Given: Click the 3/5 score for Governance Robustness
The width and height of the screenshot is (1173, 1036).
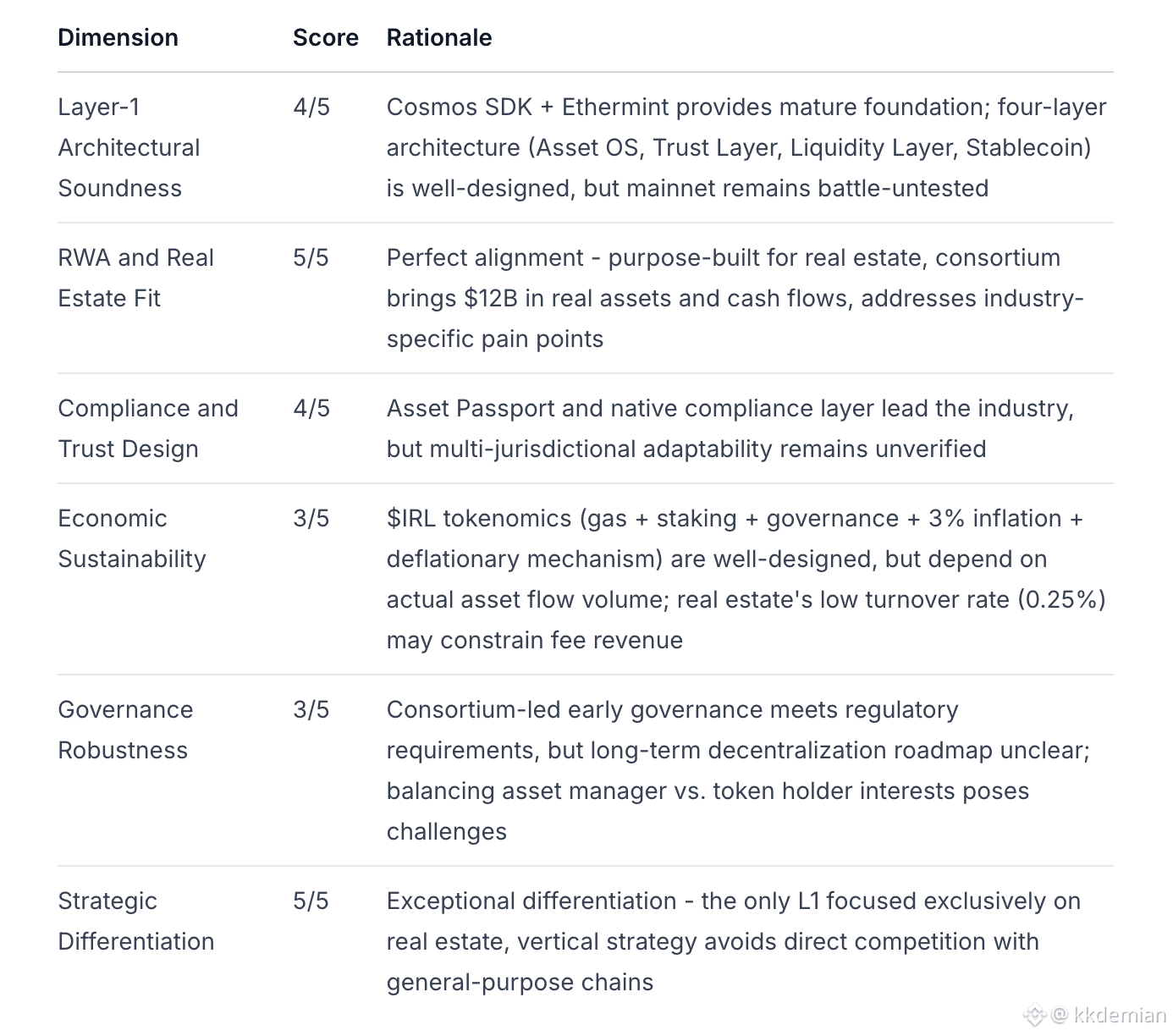Looking at the screenshot, I should (x=311, y=709).
